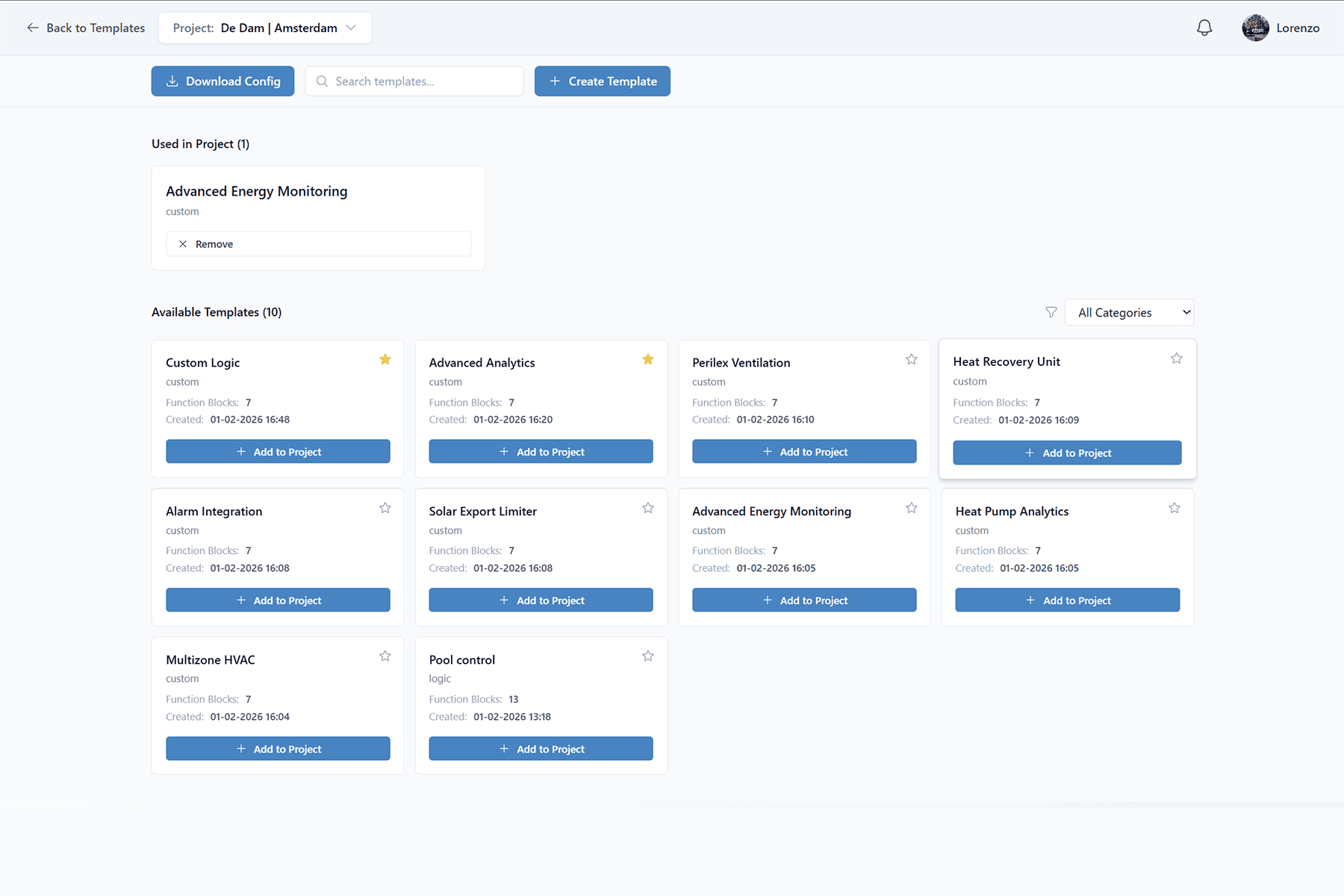Screen dimensions: 1344x896
Task: Click the notification bell icon
Action: (1204, 27)
